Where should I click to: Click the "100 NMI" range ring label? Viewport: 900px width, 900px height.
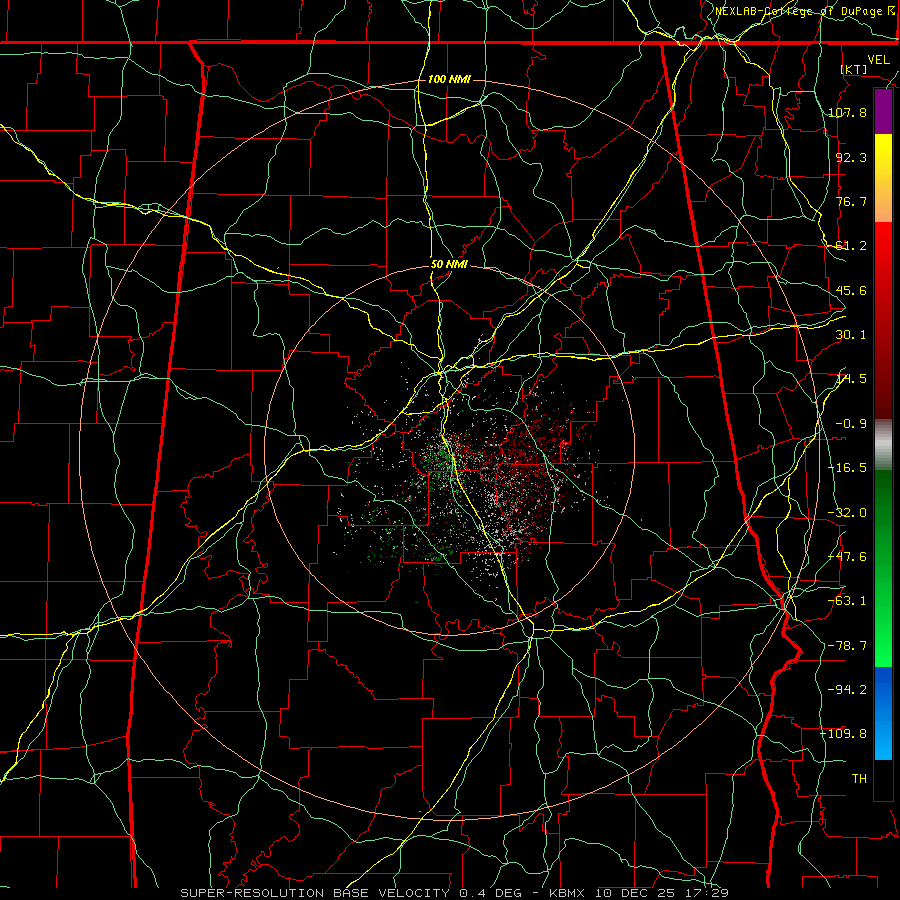449,79
